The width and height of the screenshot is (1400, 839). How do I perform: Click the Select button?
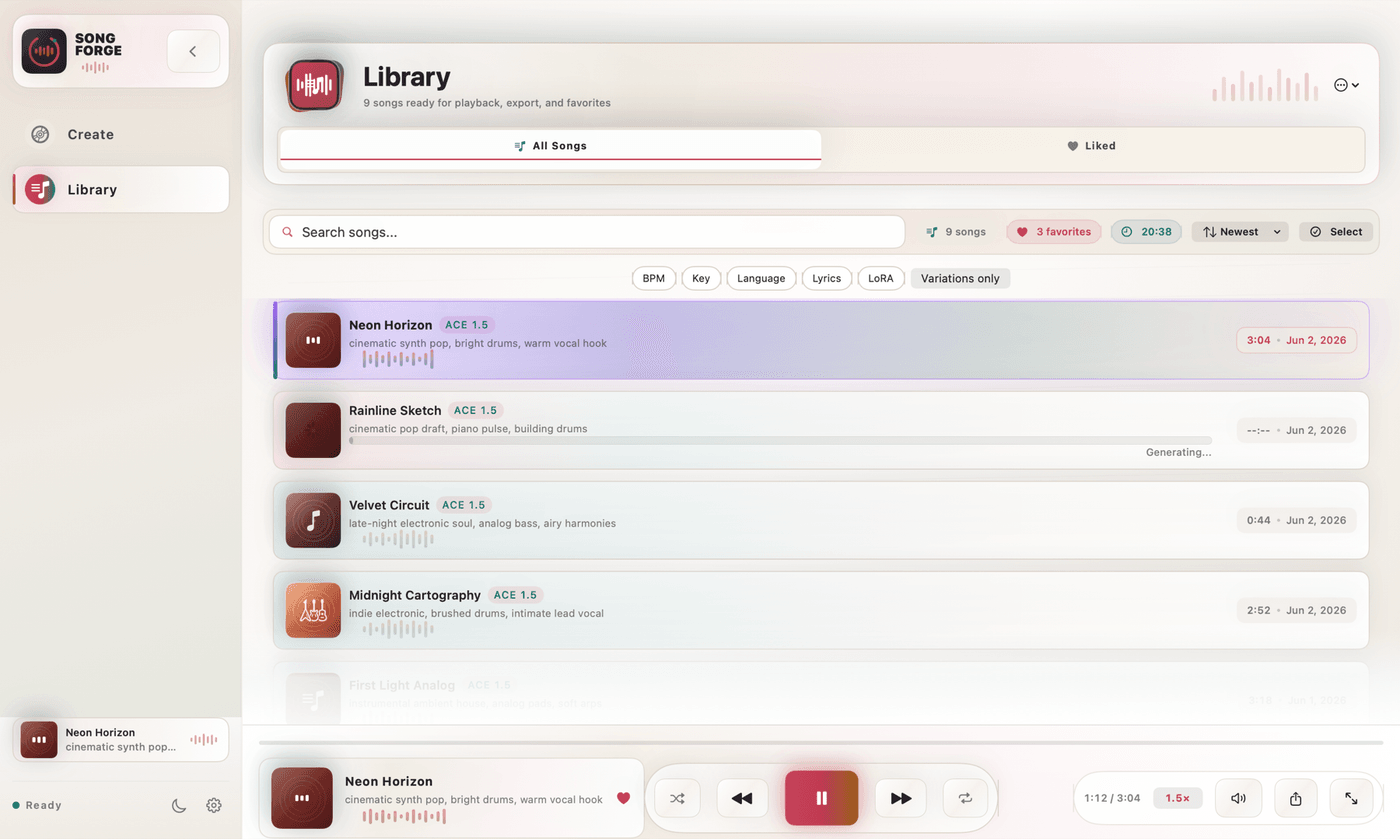(x=1336, y=232)
